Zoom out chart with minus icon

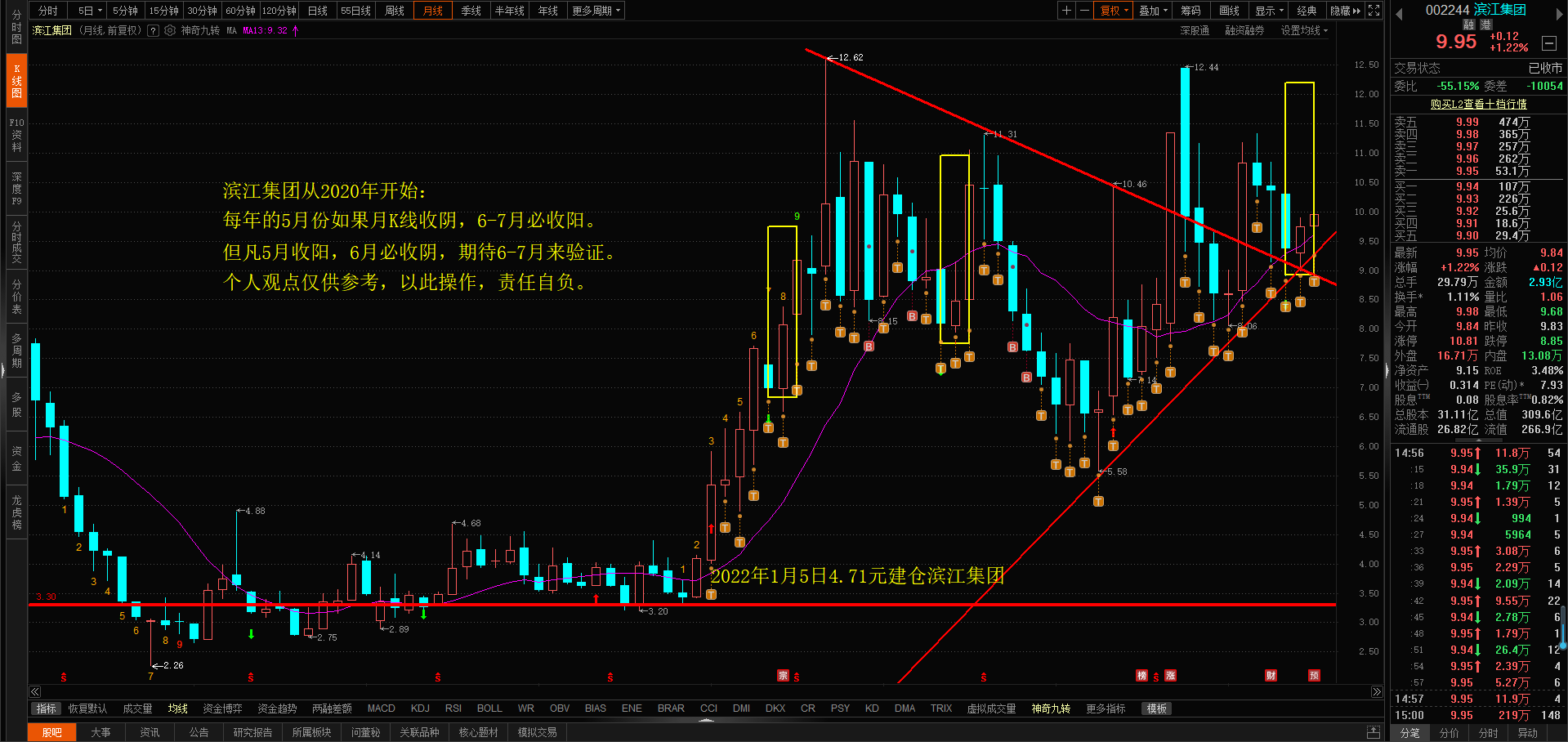pyautogui.click(x=1084, y=11)
